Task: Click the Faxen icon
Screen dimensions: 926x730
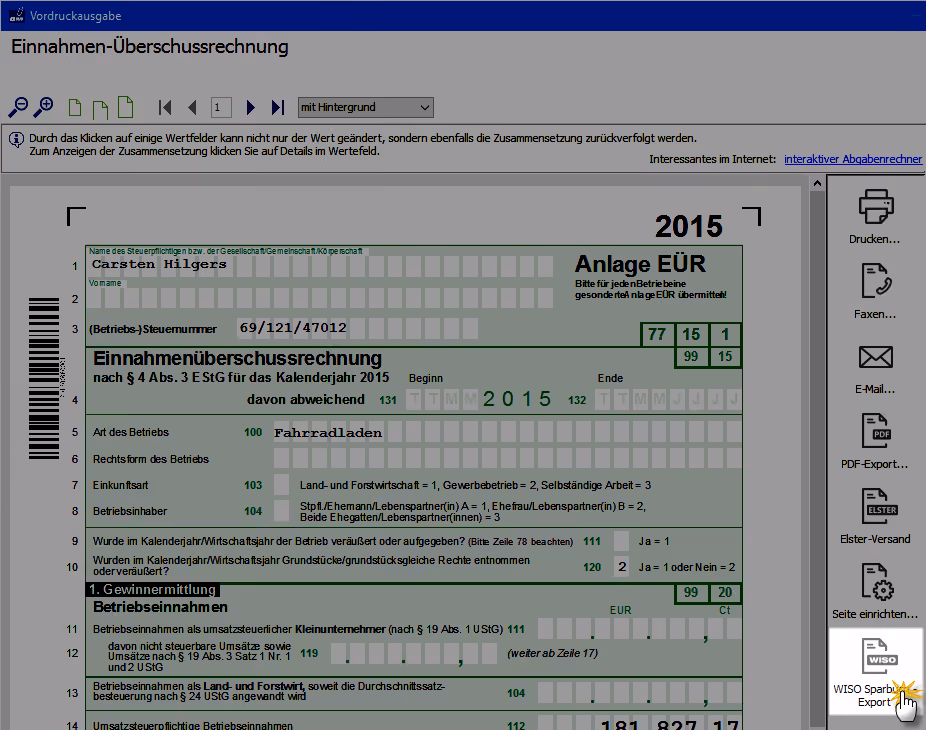Action: [x=876, y=281]
